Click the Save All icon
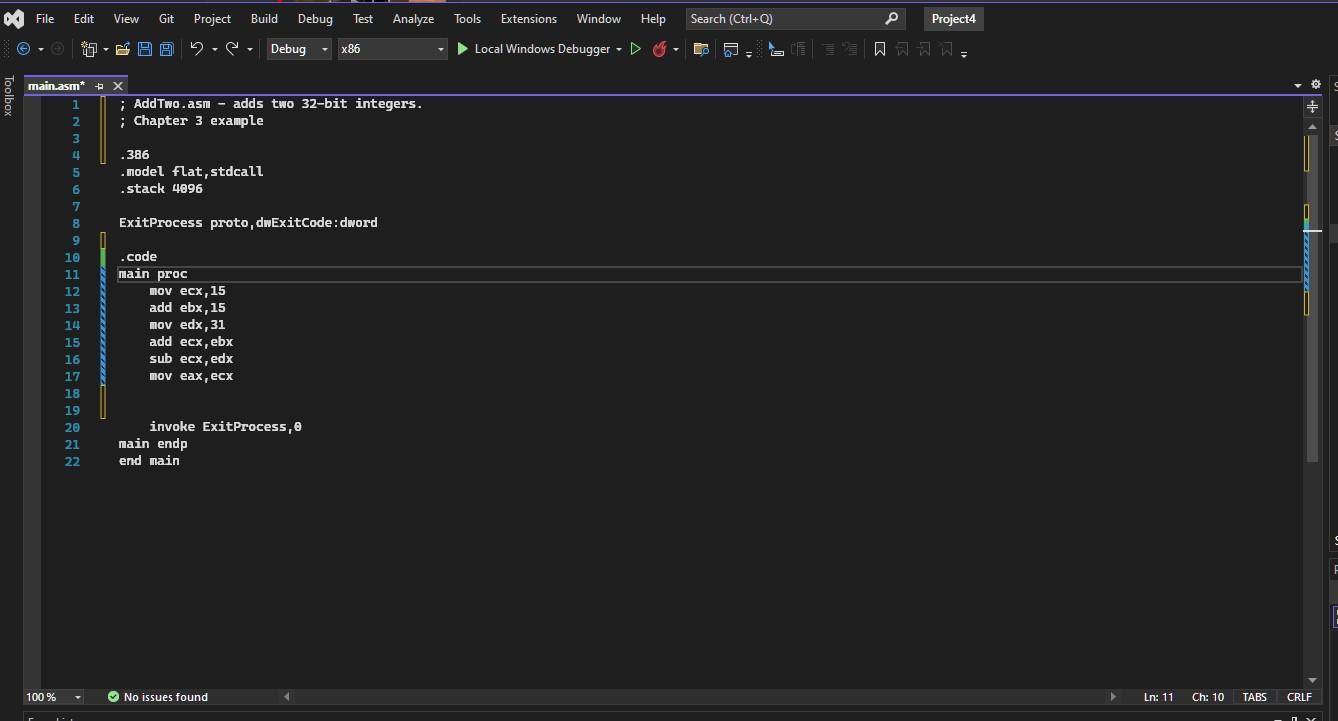 [166, 48]
